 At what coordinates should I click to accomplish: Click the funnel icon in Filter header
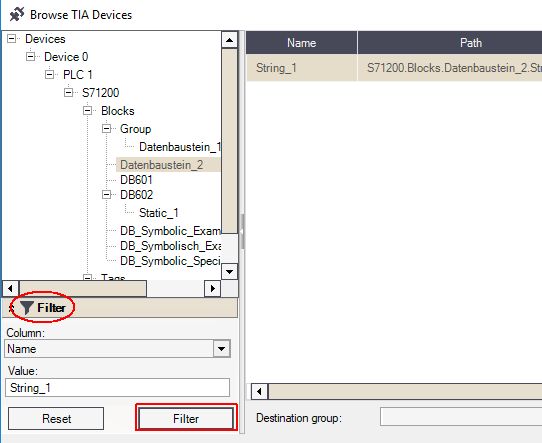(x=27, y=308)
